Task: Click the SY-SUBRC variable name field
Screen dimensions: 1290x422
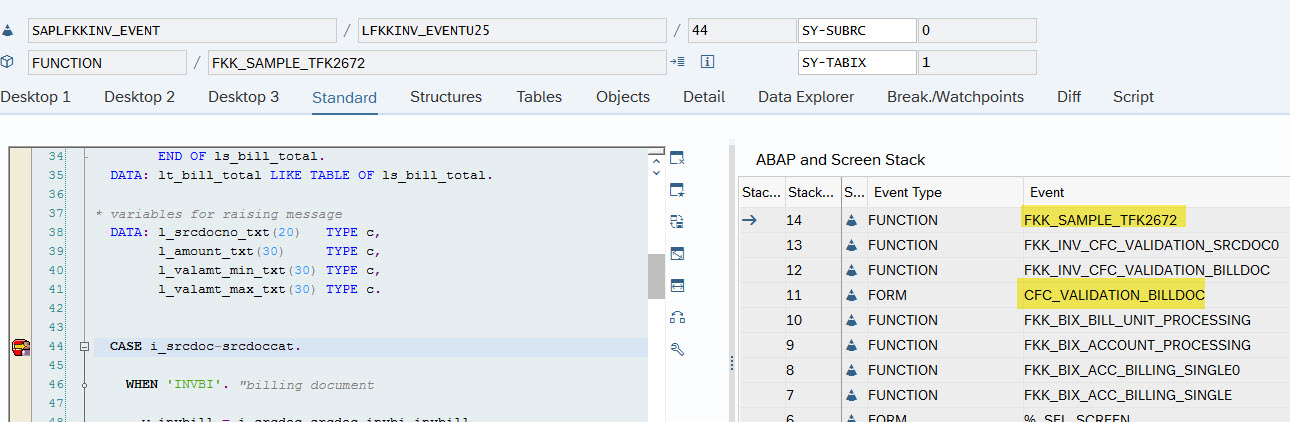Action: point(857,30)
